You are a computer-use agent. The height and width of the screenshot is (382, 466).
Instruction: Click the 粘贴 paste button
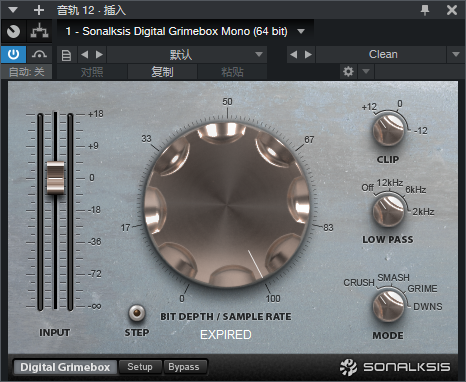232,72
